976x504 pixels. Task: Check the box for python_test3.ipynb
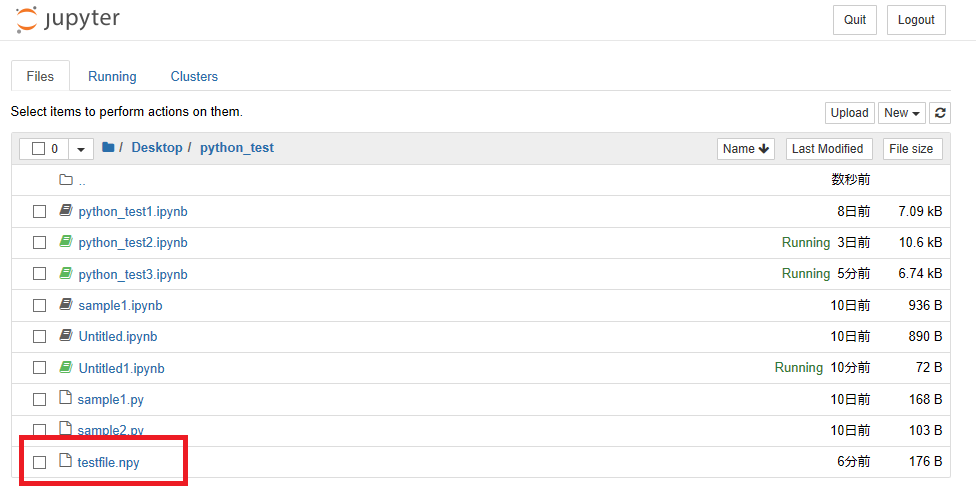(39, 274)
